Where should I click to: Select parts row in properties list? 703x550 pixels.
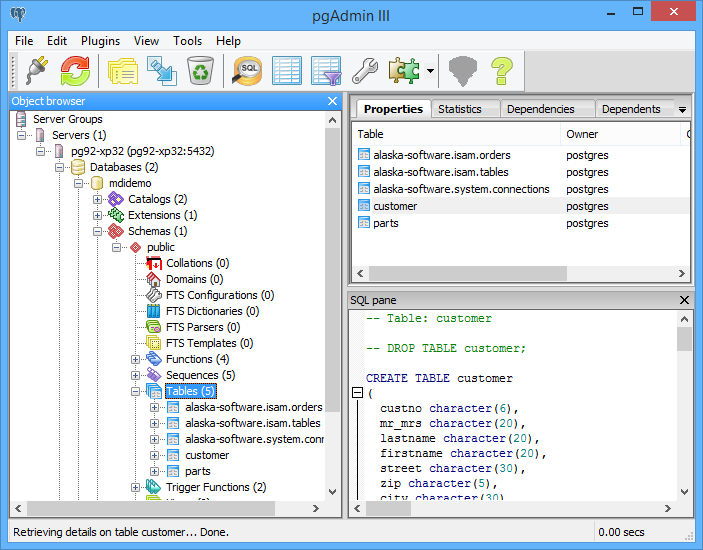tap(521, 223)
